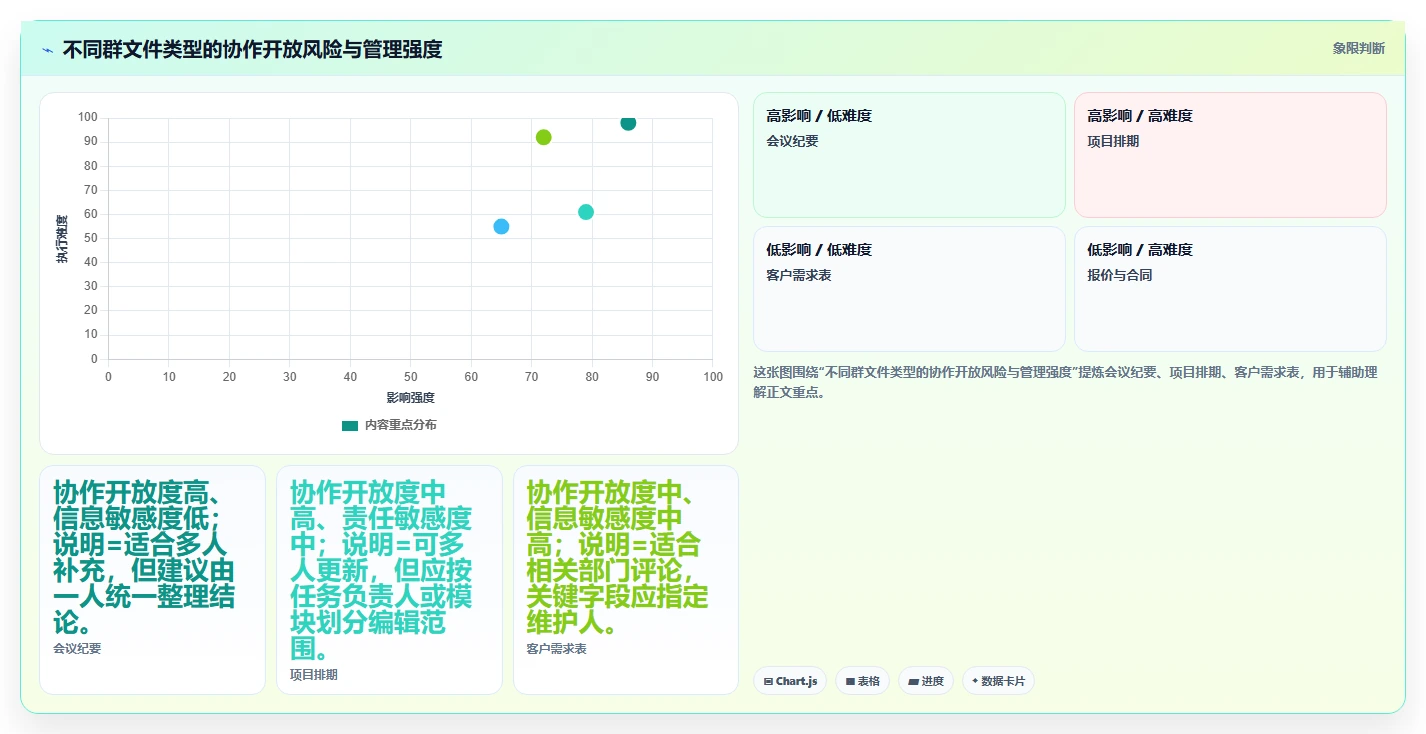1426x734 pixels.
Task: Open the 高影响 / 低难度 quadrant card
Action: (x=909, y=155)
